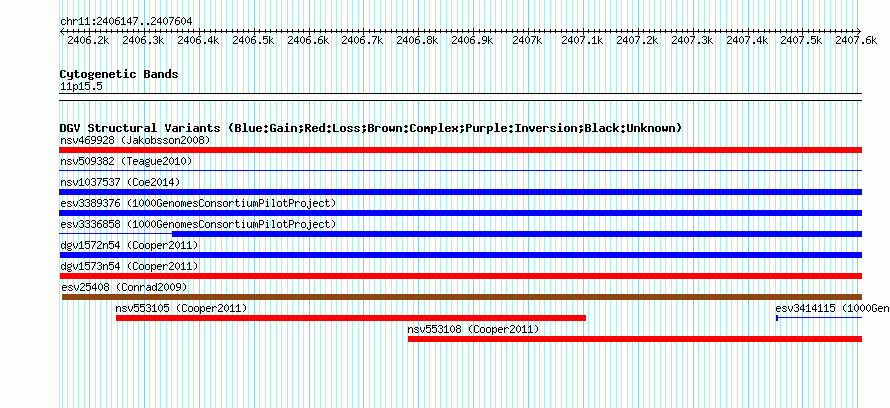Select the red nsv469928 loss bar
Viewport: 890px width, 408px height.
click(460, 150)
